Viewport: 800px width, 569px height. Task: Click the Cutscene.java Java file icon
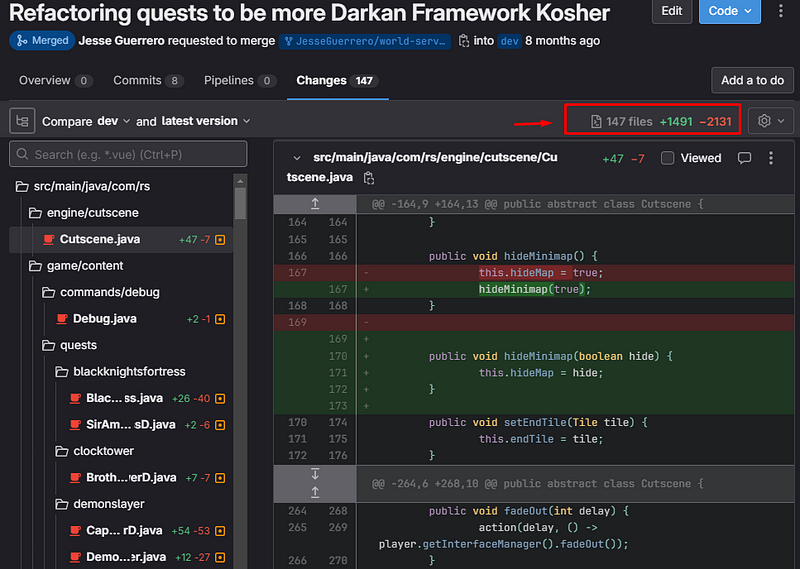(x=49, y=239)
